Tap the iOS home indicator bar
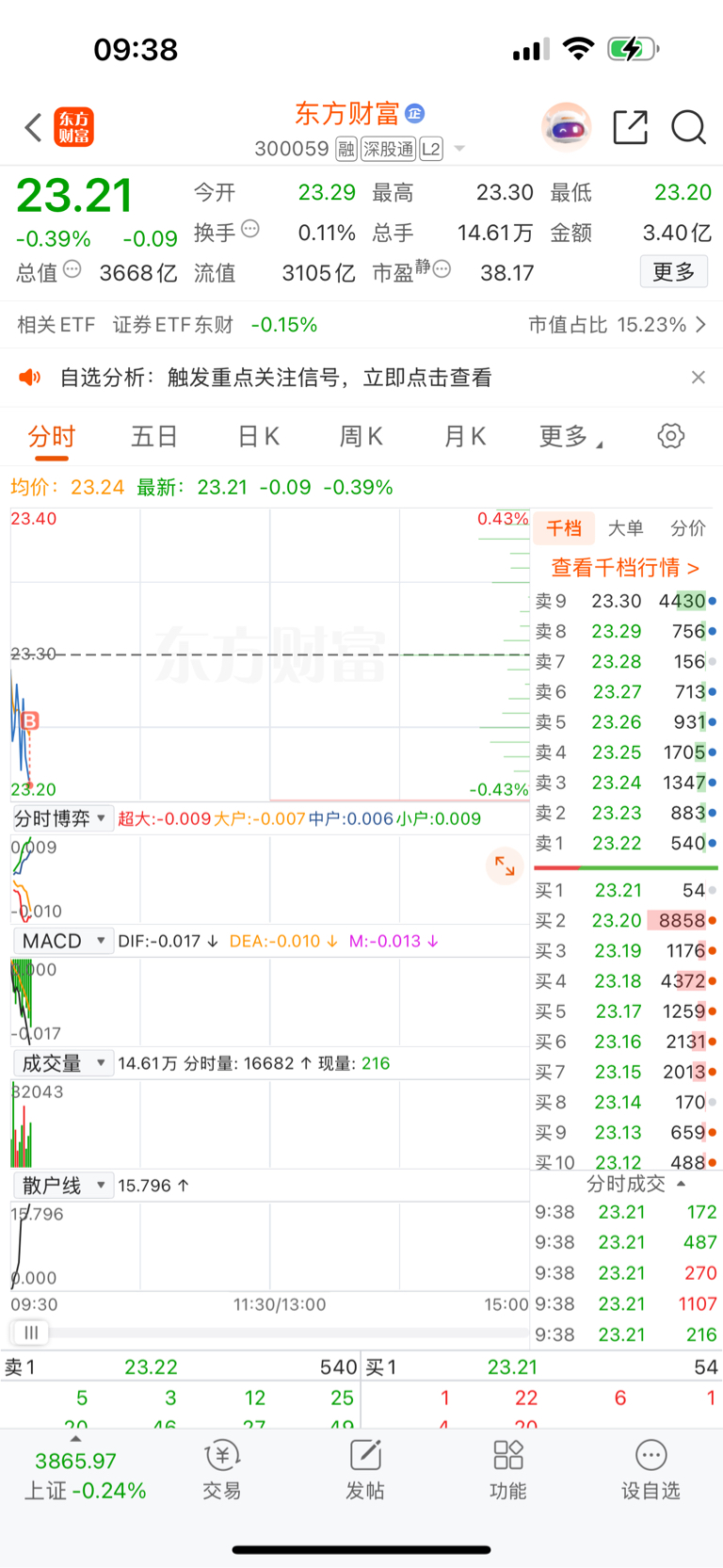The height and width of the screenshot is (1568, 723). point(361,1549)
